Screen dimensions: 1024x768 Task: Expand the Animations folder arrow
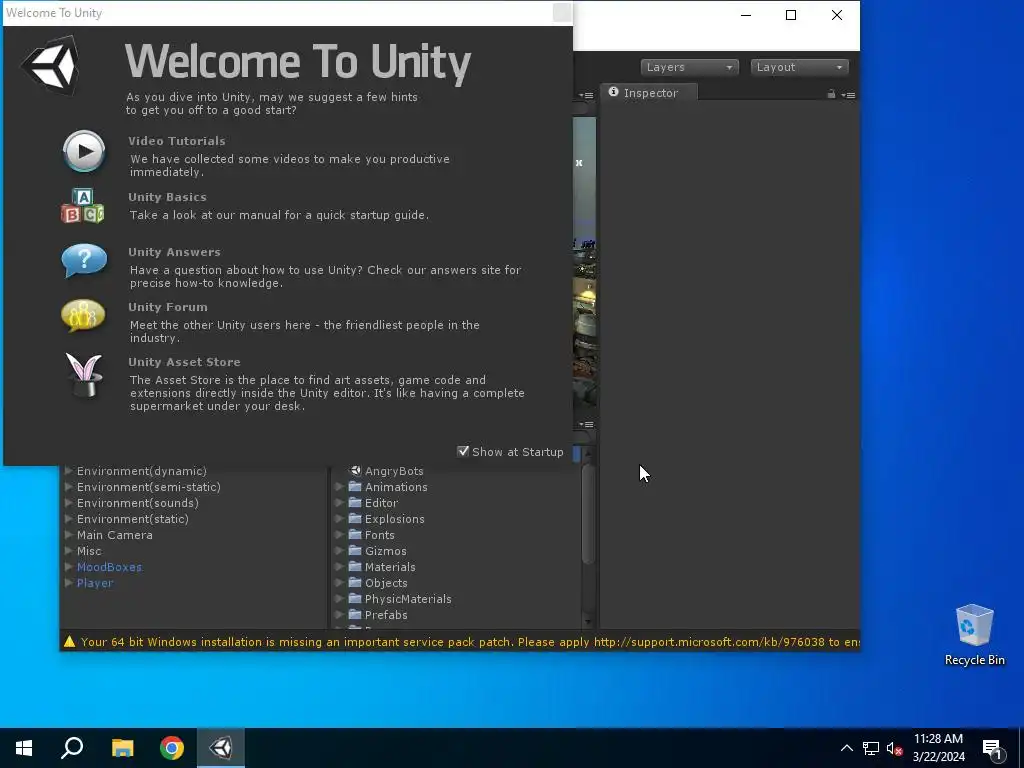click(340, 487)
